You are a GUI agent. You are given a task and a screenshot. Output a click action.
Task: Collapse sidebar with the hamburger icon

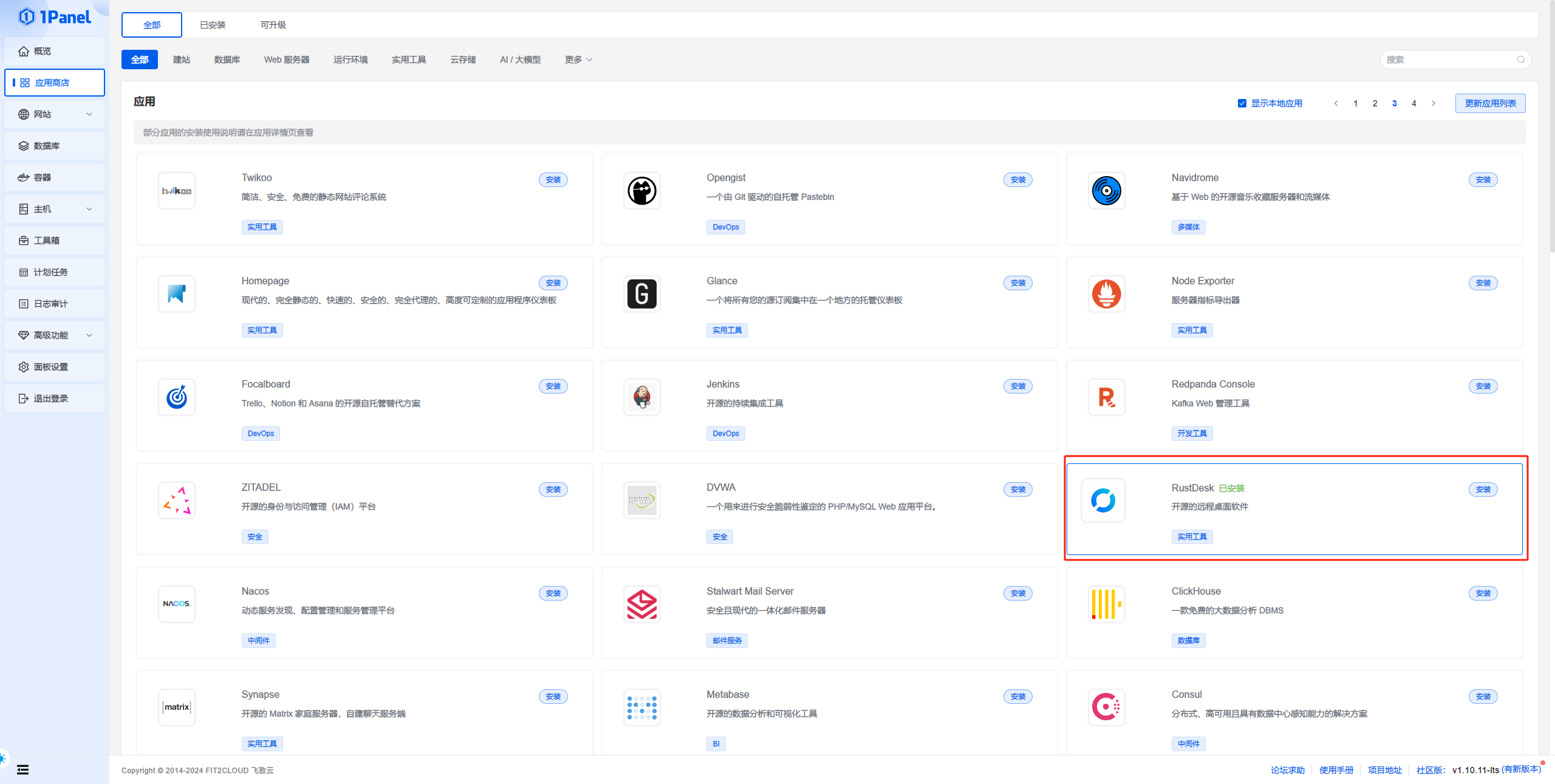(22, 770)
